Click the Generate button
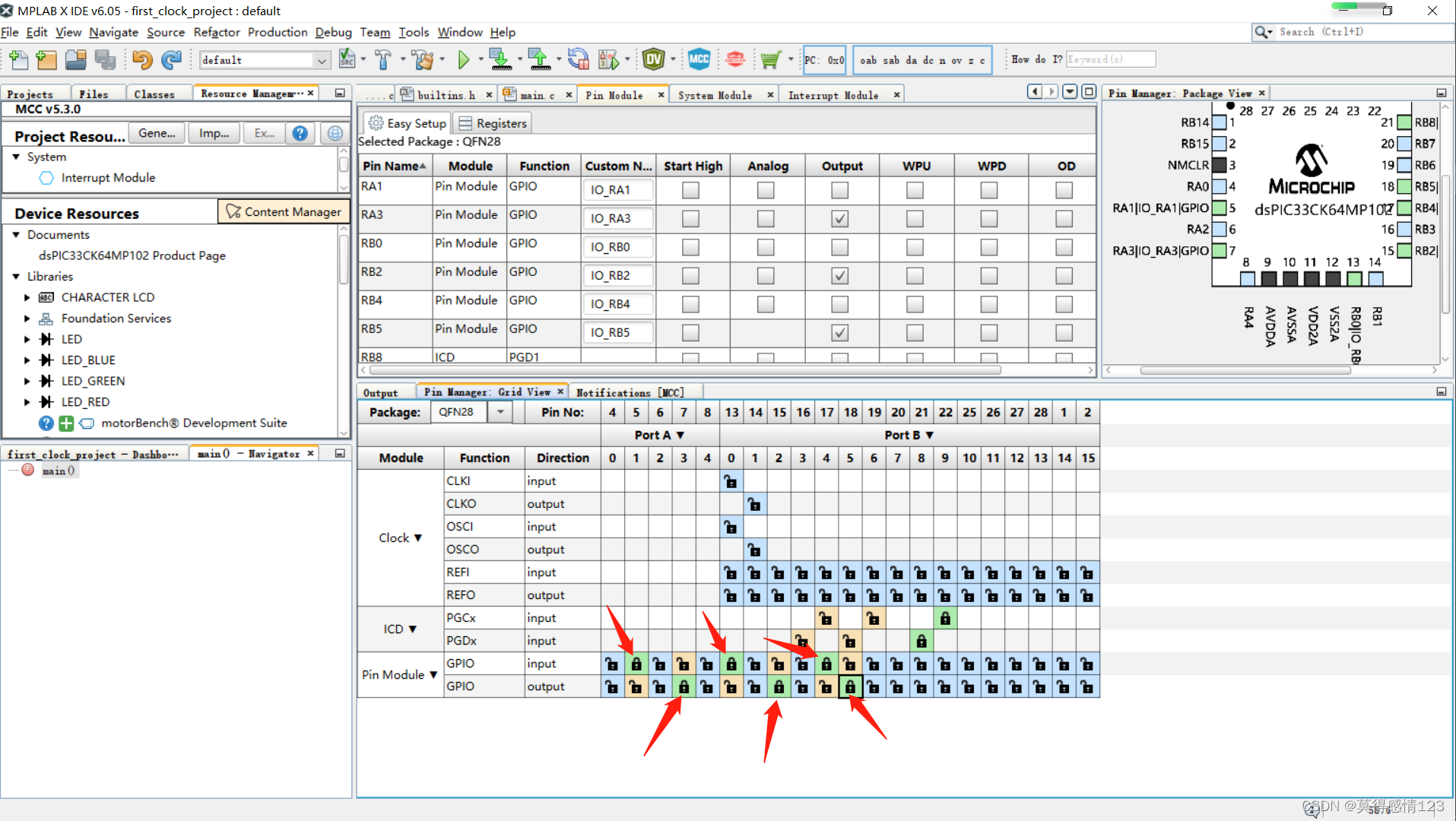1456x821 pixels. click(157, 133)
